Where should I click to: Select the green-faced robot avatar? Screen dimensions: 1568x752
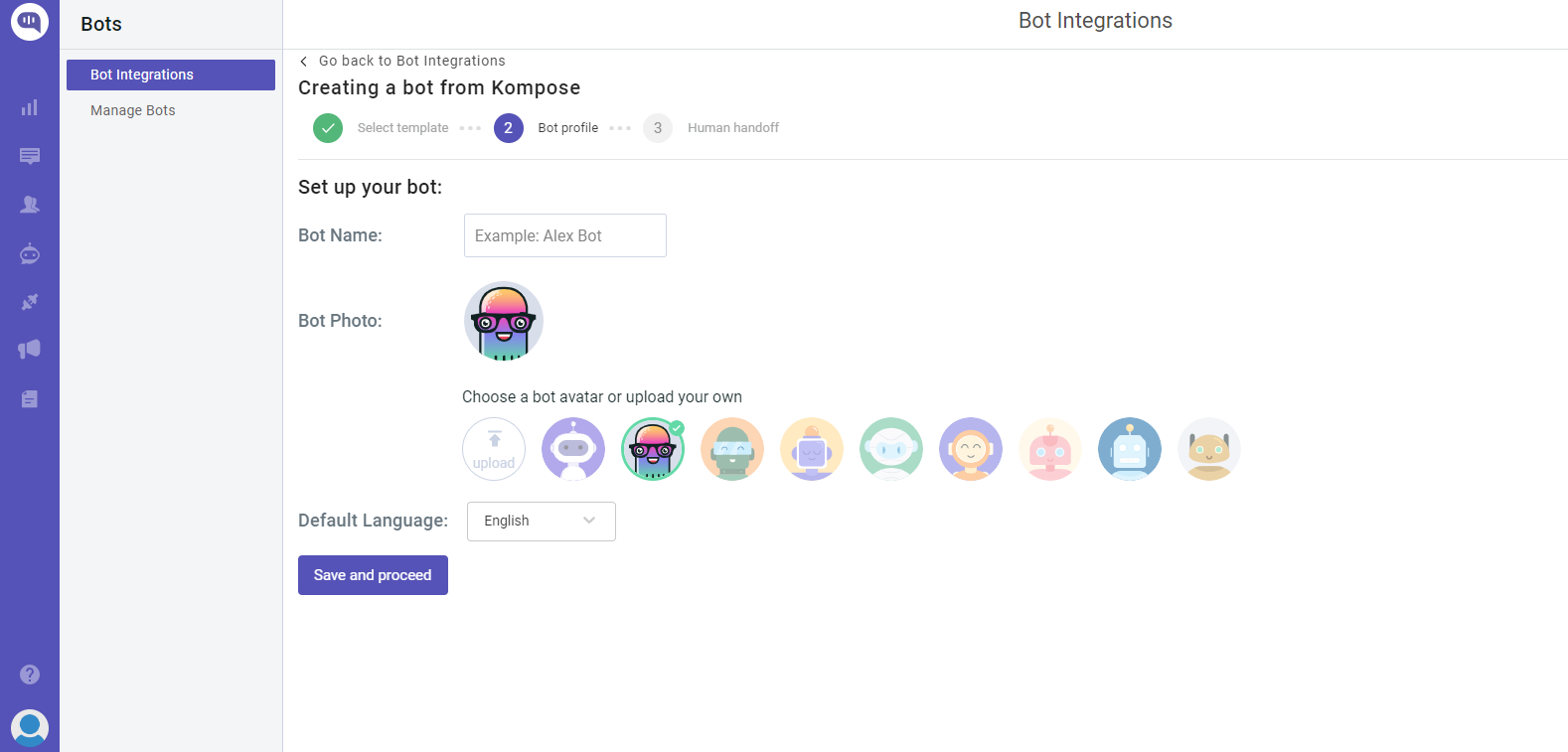[732, 449]
